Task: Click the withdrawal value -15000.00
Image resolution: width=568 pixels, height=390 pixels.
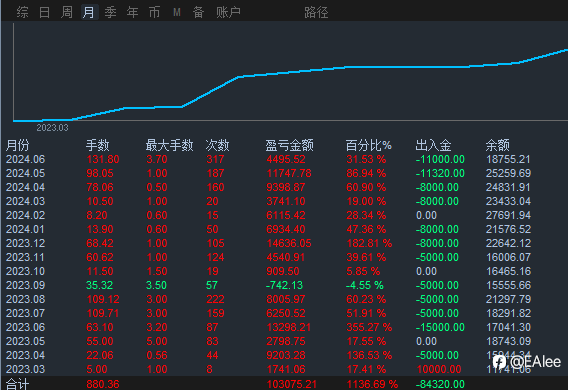Action: pos(440,327)
